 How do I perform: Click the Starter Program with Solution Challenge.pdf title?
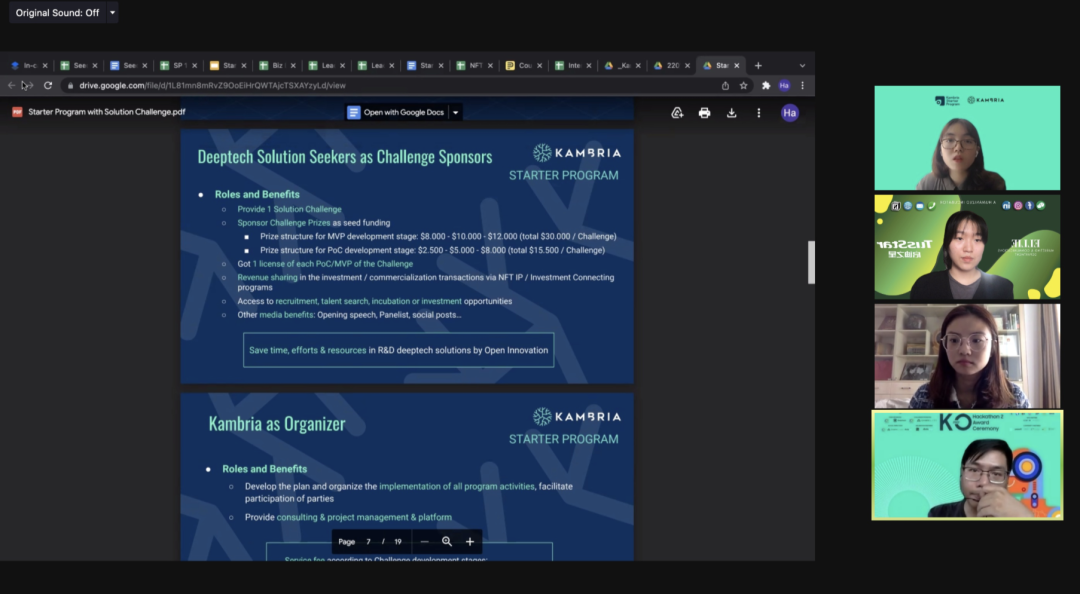click(x=107, y=112)
